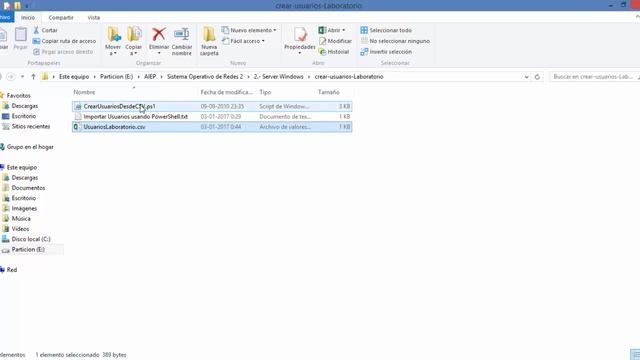640x360 pixels.
Task: Click Red in the sidebar
Action: [12, 270]
